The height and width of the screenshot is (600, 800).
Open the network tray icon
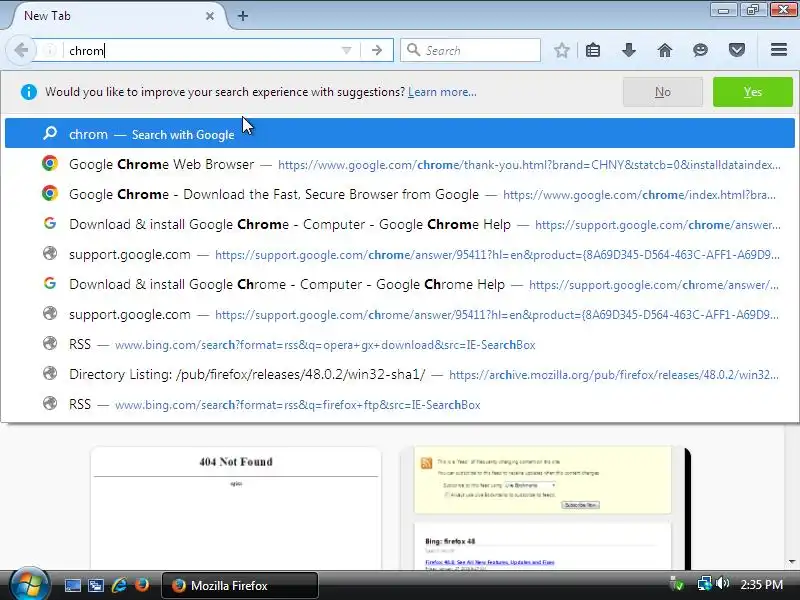705,584
